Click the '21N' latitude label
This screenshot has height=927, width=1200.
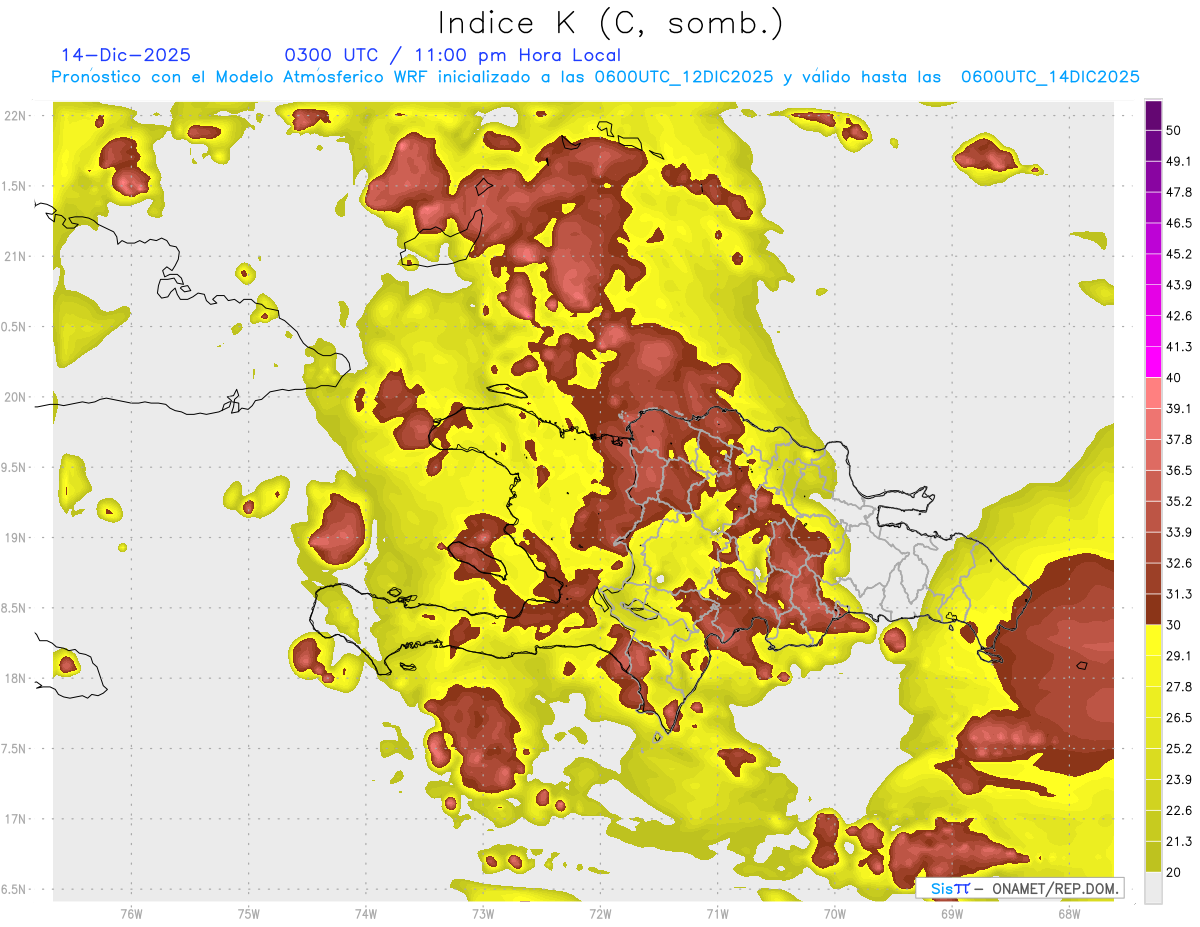16,256
